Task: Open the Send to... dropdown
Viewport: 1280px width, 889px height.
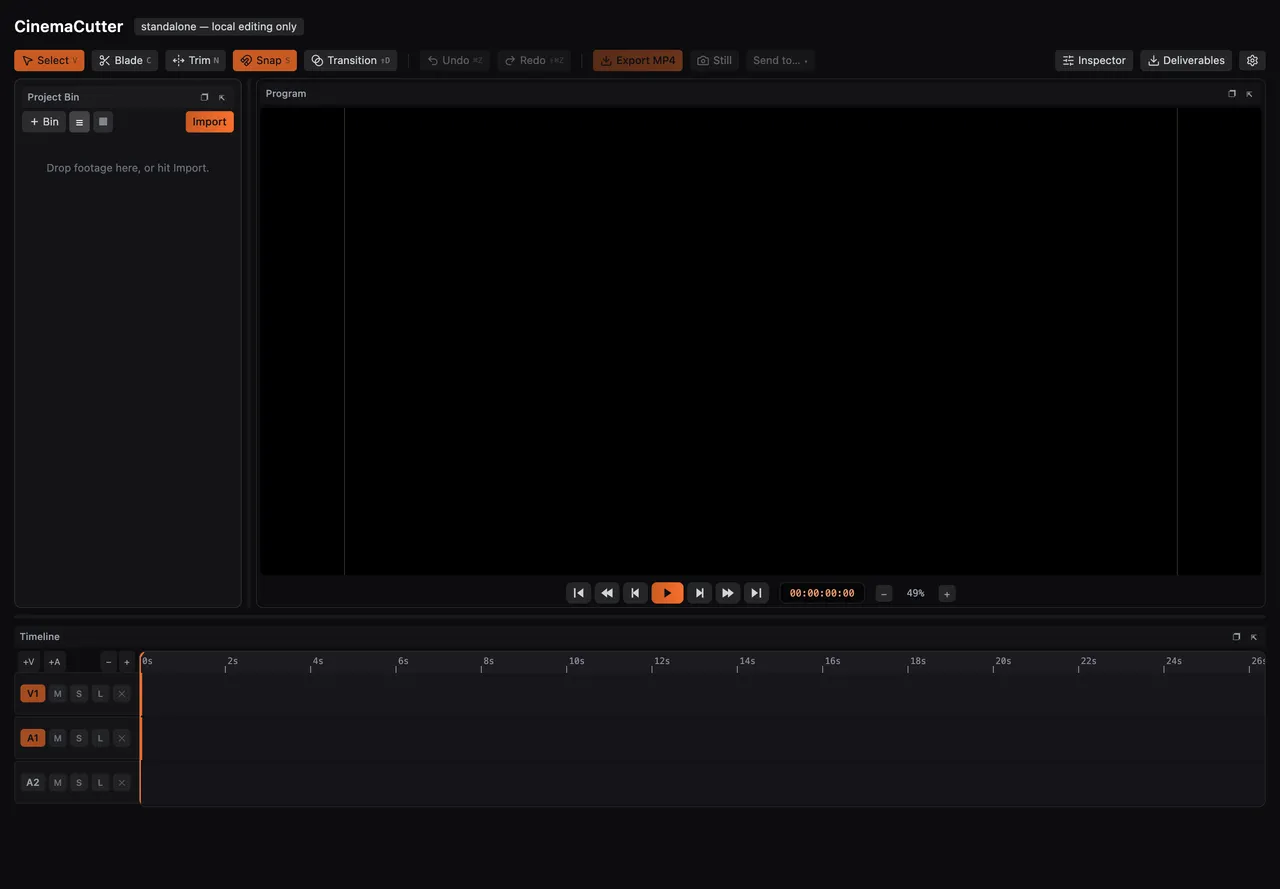Action: (780, 61)
